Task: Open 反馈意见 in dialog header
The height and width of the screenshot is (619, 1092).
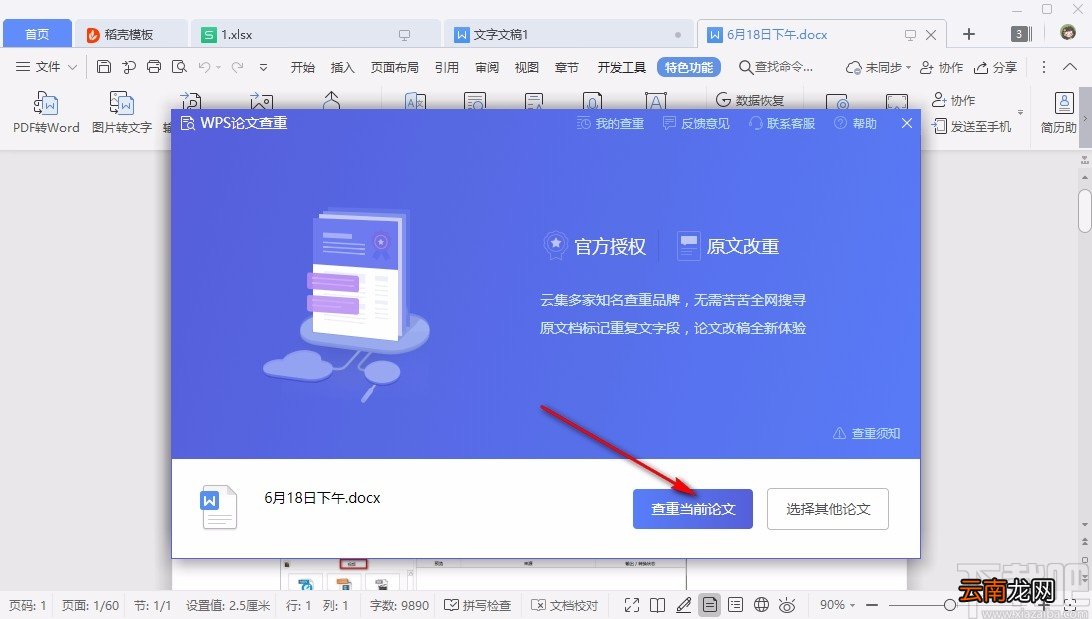Action: (696, 123)
